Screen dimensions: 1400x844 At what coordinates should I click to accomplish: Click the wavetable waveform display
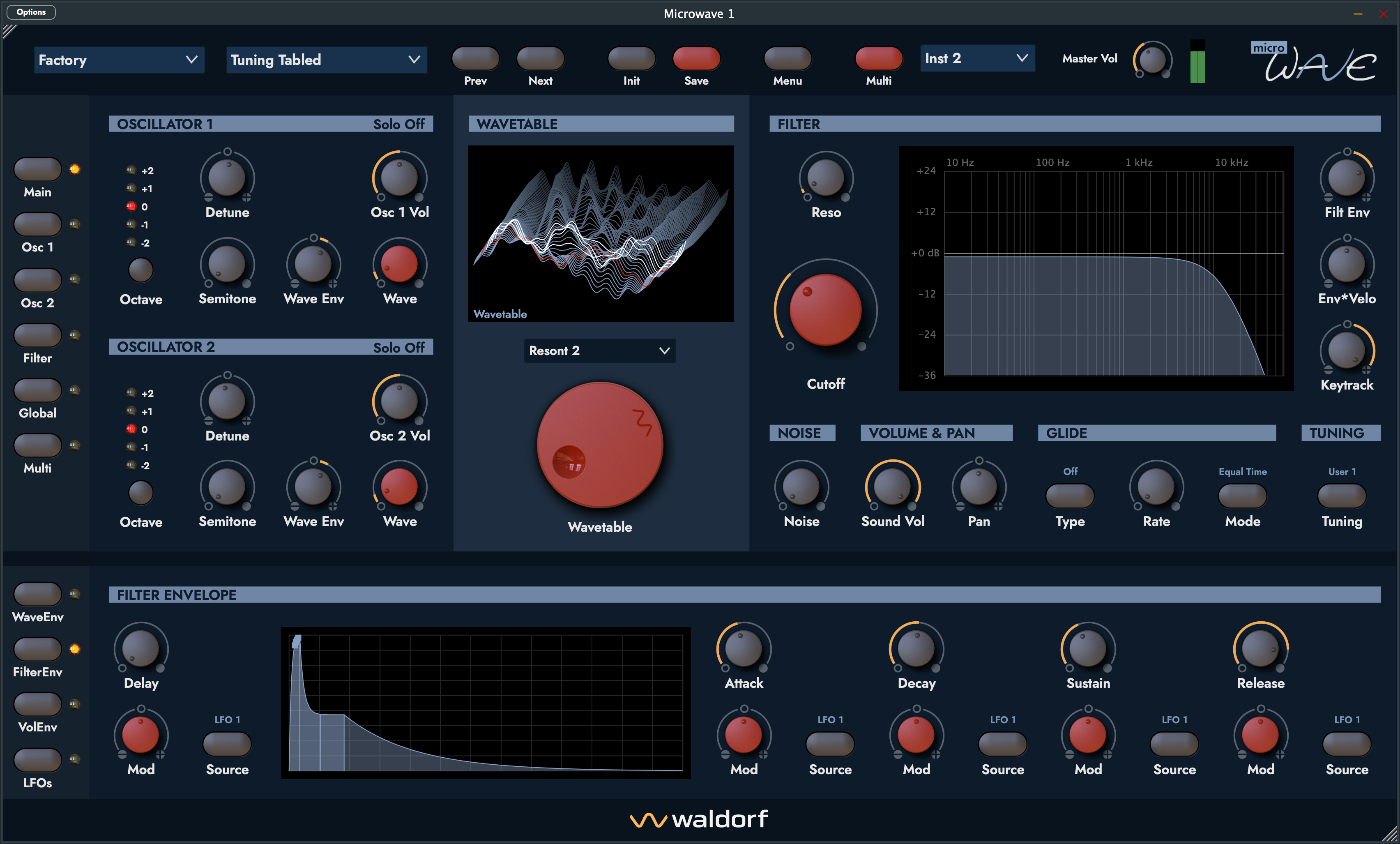(x=601, y=233)
